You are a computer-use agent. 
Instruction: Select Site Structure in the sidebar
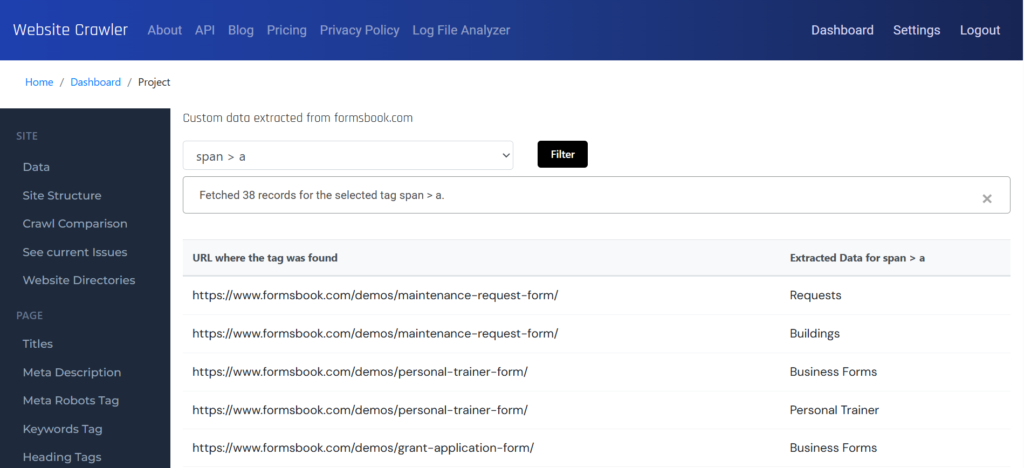[x=62, y=195]
